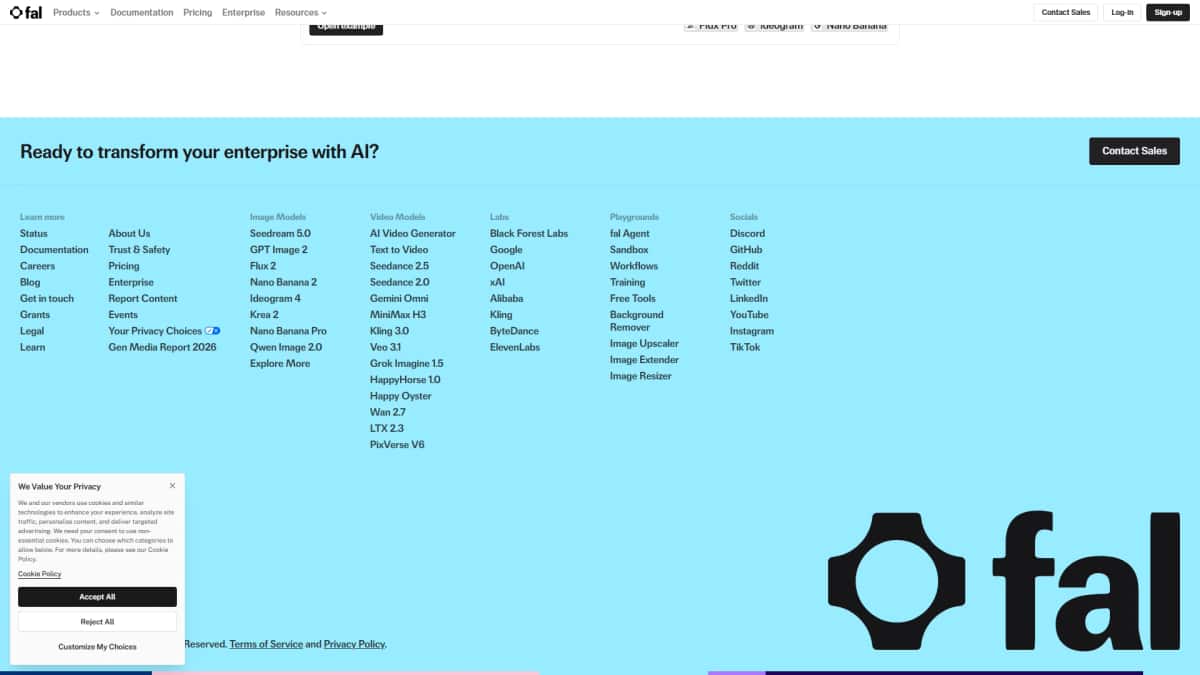Open the Seedance 2.5 link
The image size is (1200, 675).
coord(399,266)
